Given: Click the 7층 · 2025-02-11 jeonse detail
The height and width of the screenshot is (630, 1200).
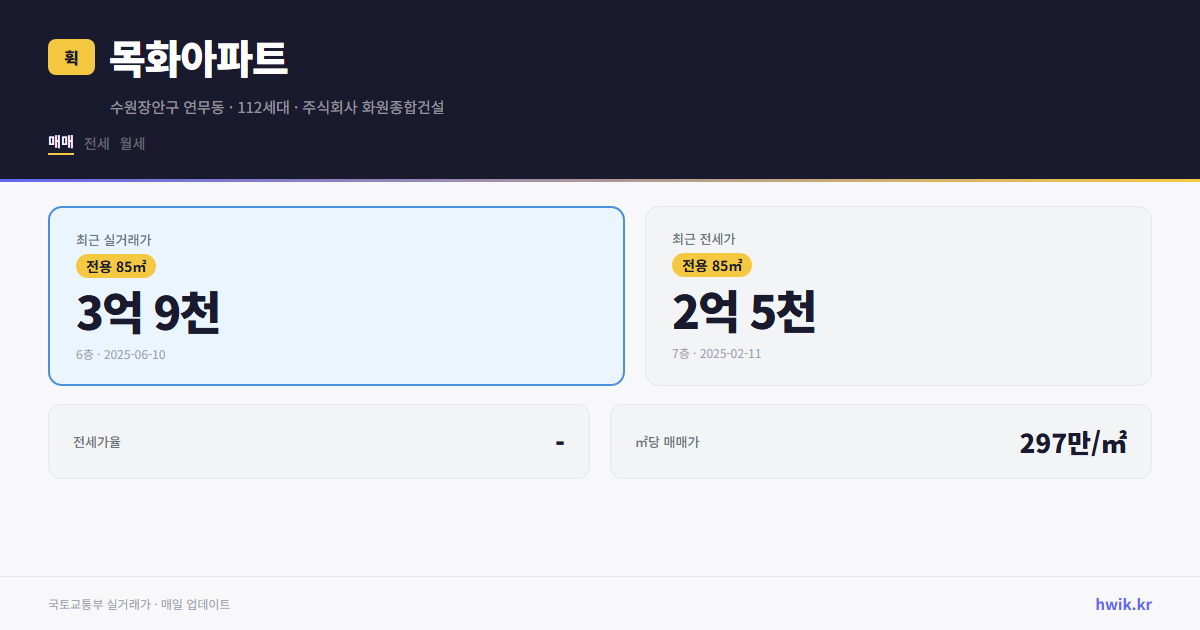Looking at the screenshot, I should 716,353.
